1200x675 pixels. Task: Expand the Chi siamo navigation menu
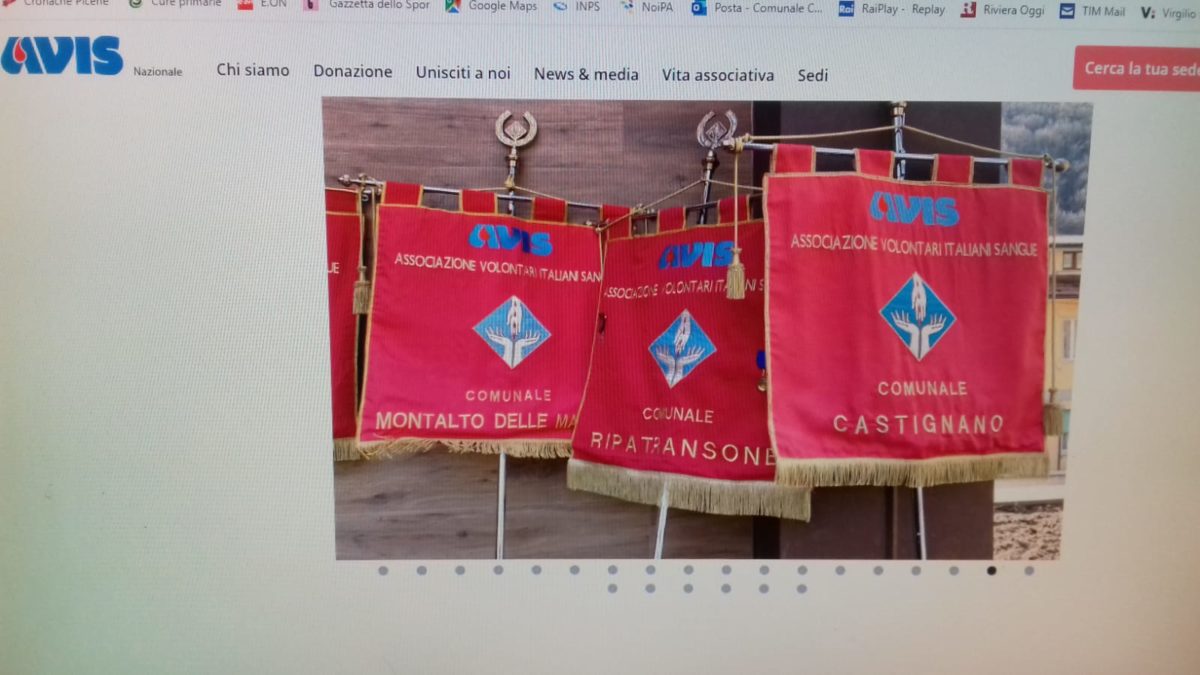click(x=253, y=70)
